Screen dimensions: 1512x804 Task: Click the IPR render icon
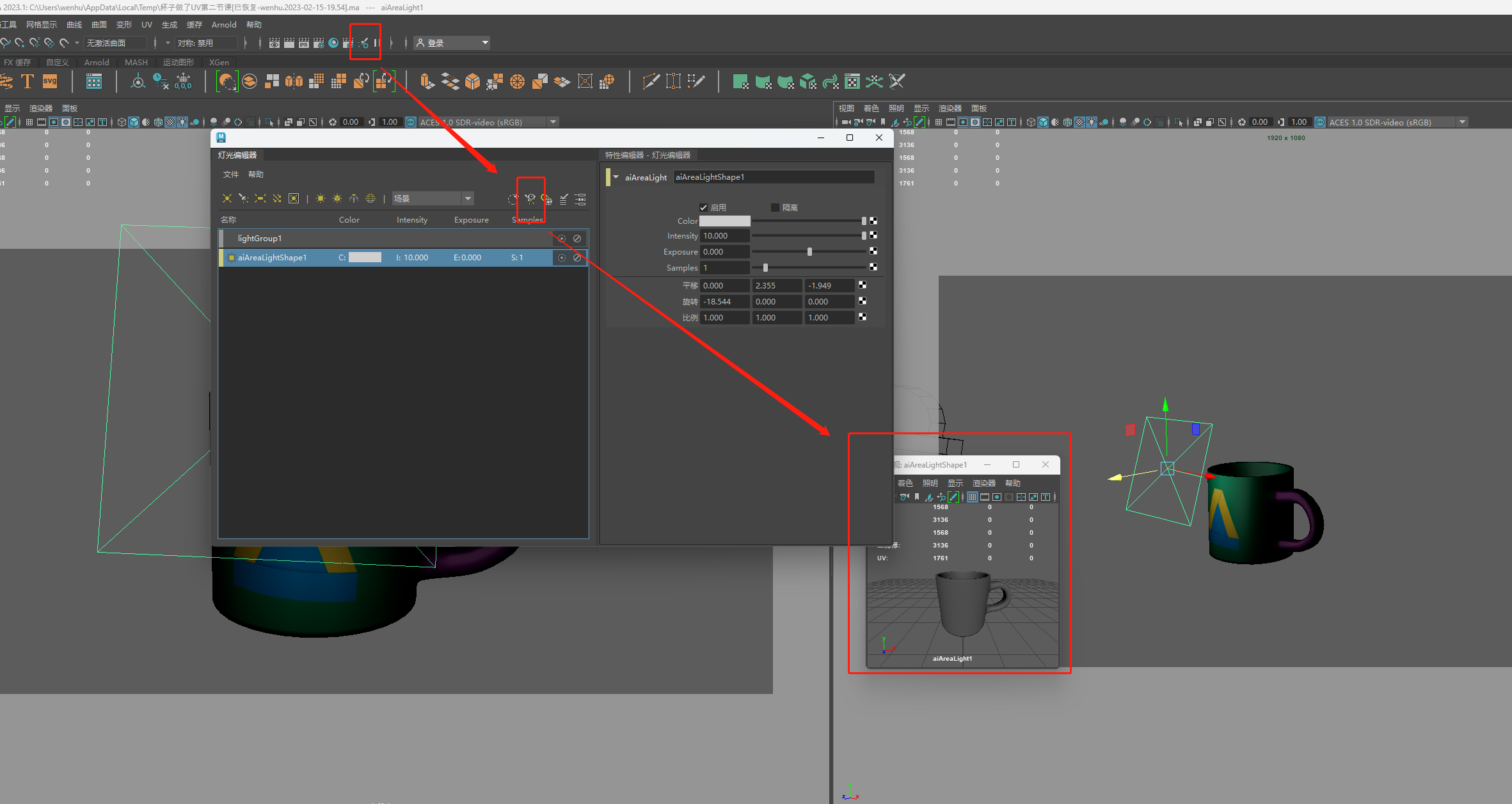[303, 43]
